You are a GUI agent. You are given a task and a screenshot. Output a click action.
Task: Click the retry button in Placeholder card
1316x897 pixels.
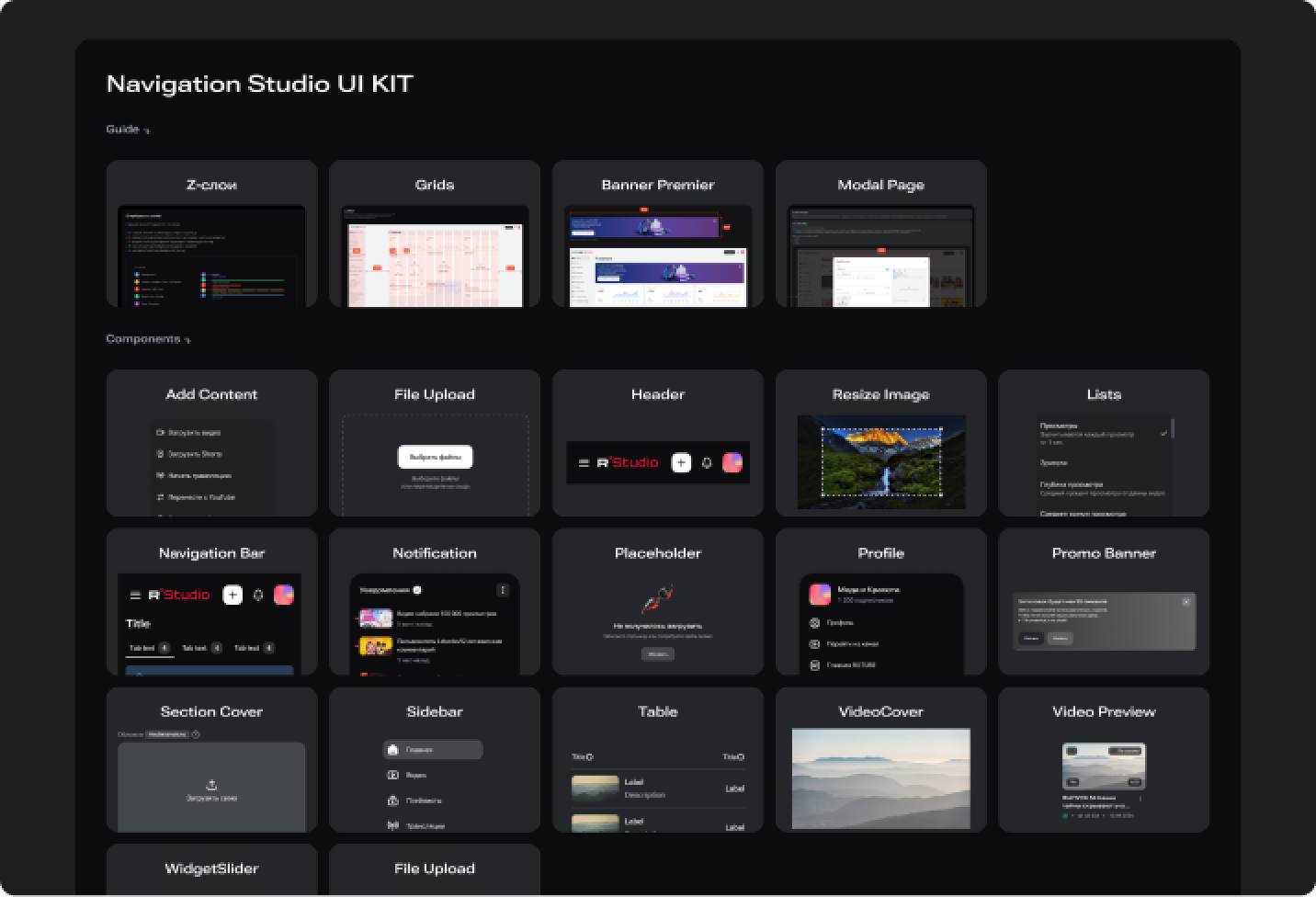click(x=657, y=654)
